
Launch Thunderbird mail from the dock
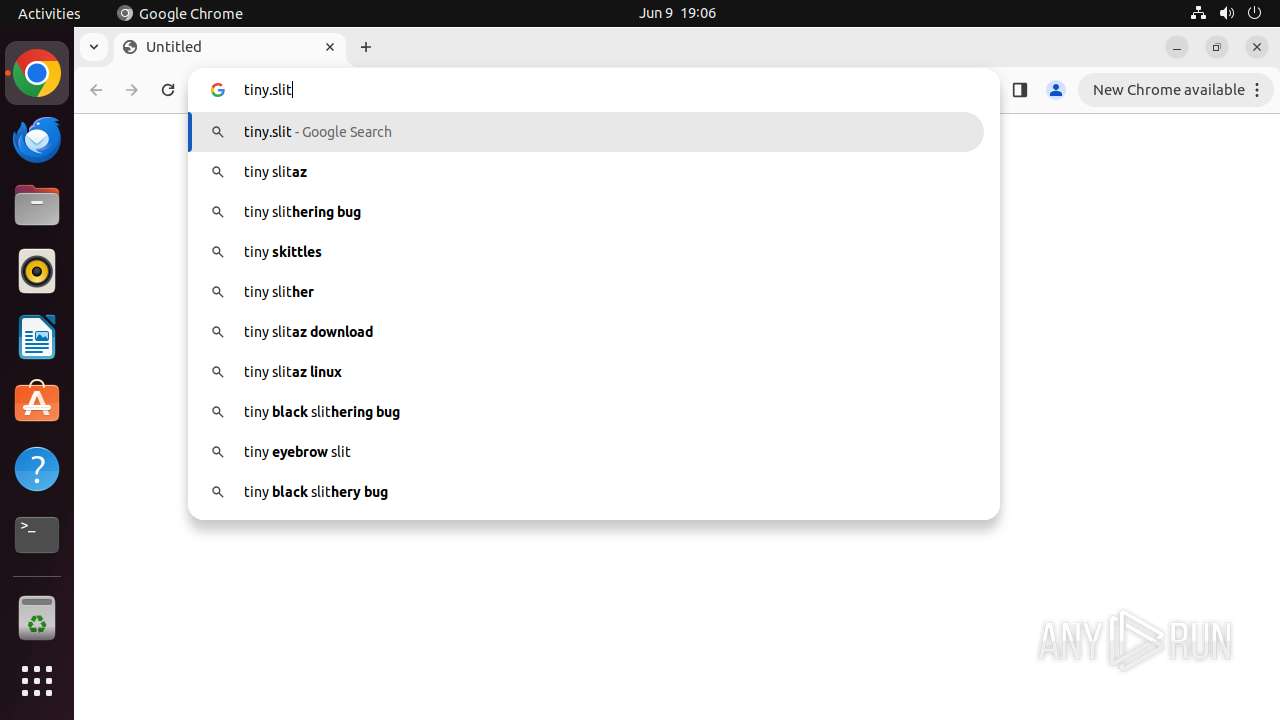pyautogui.click(x=37, y=139)
